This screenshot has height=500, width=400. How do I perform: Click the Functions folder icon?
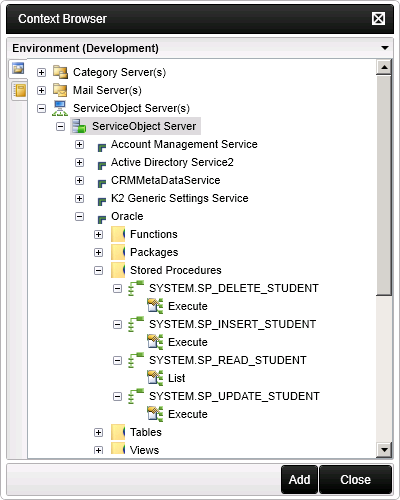[118, 234]
